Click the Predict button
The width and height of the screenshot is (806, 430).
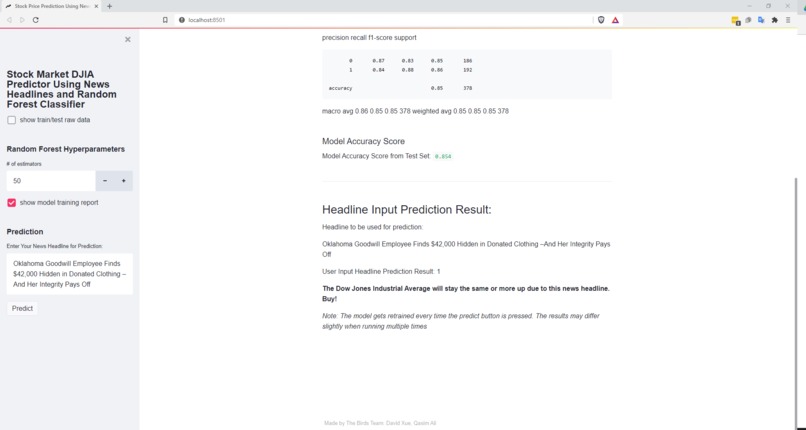(22, 308)
